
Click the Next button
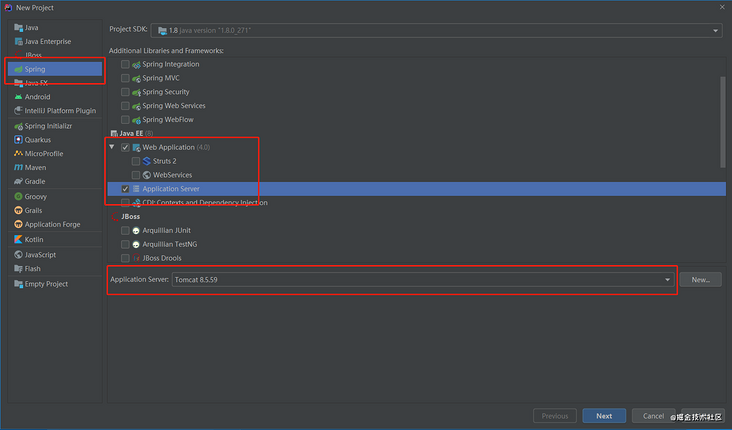[x=604, y=416]
